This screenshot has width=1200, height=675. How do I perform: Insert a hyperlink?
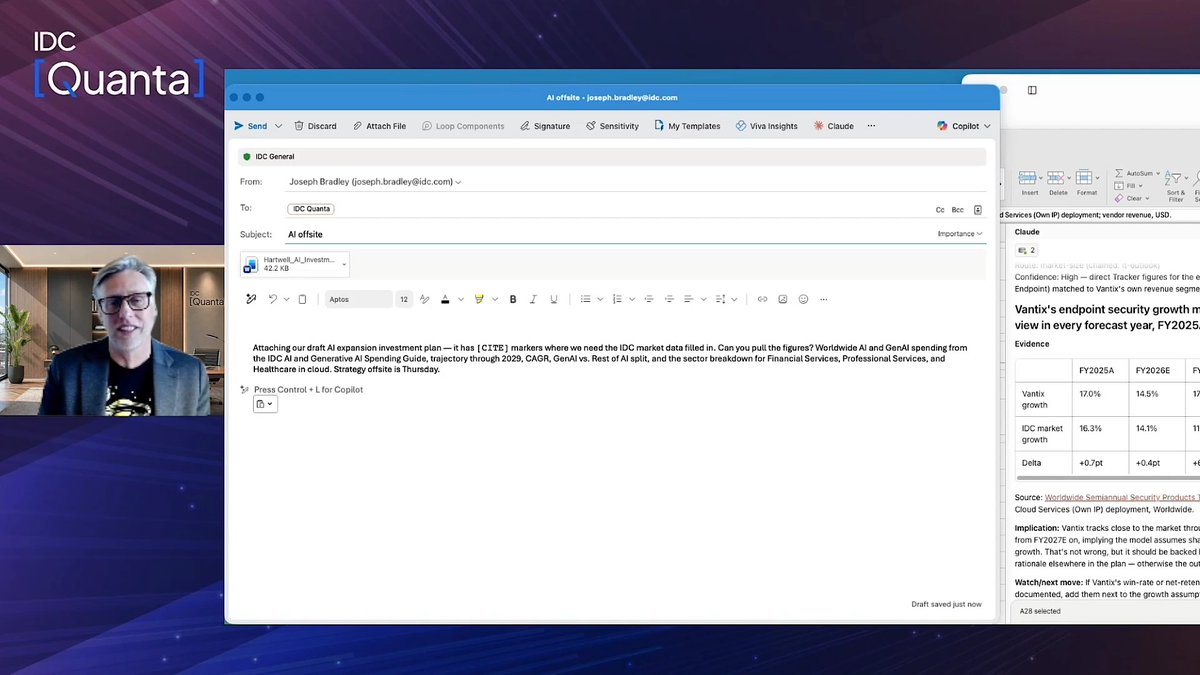click(x=762, y=299)
